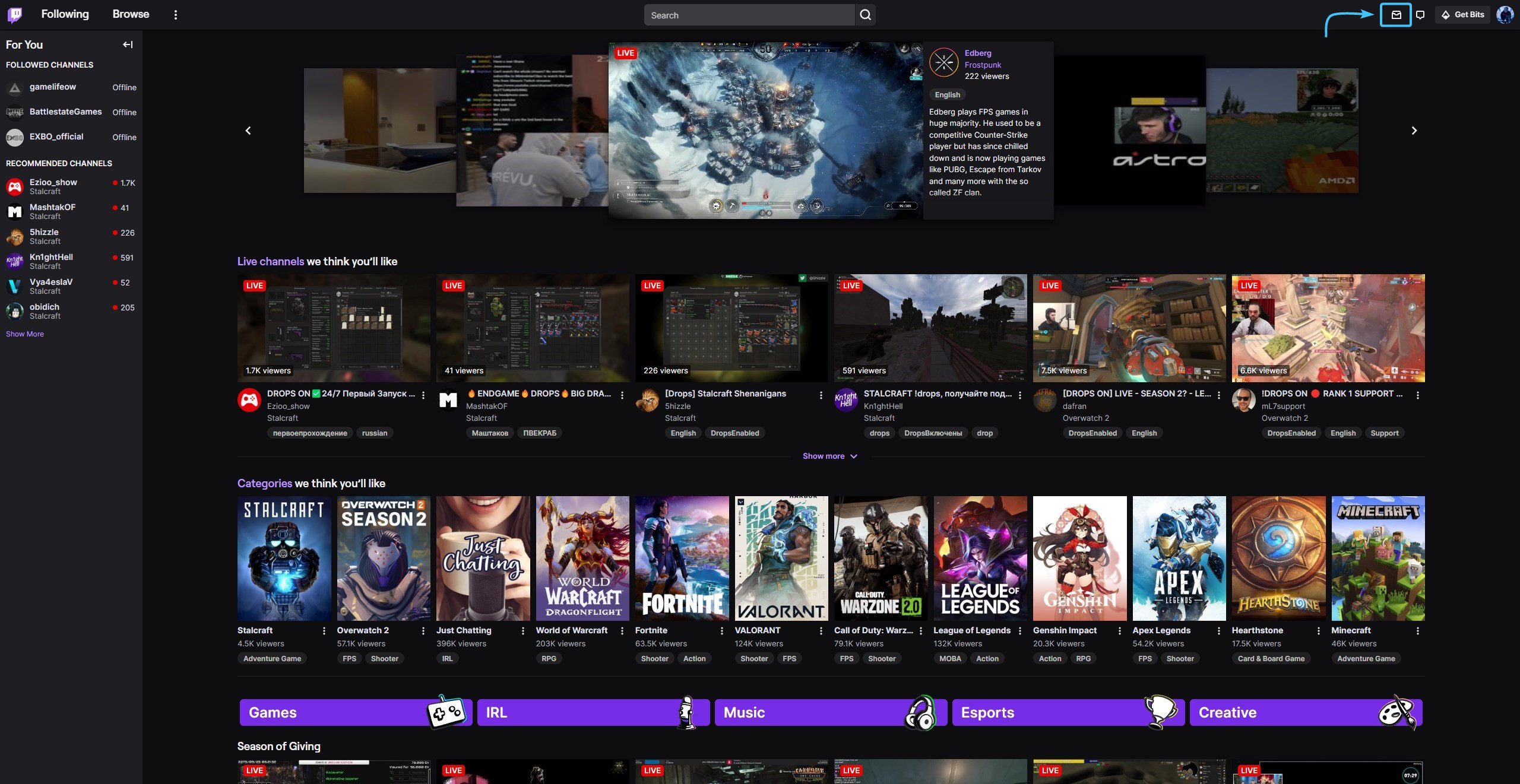Open the astro carousel stream thumbnail
The image size is (1520, 784).
pos(1131,131)
